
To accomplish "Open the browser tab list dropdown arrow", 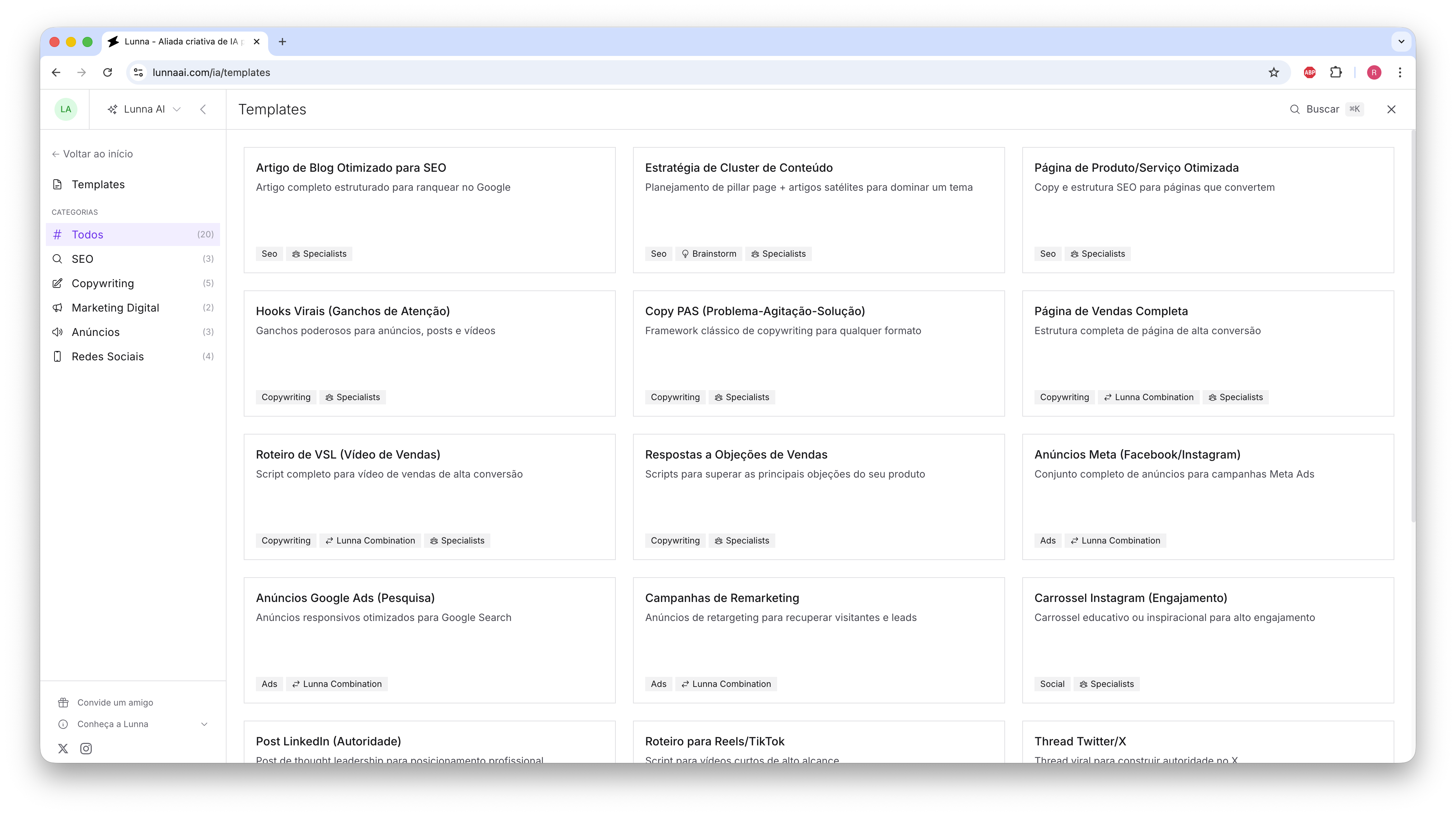I will pyautogui.click(x=1401, y=41).
